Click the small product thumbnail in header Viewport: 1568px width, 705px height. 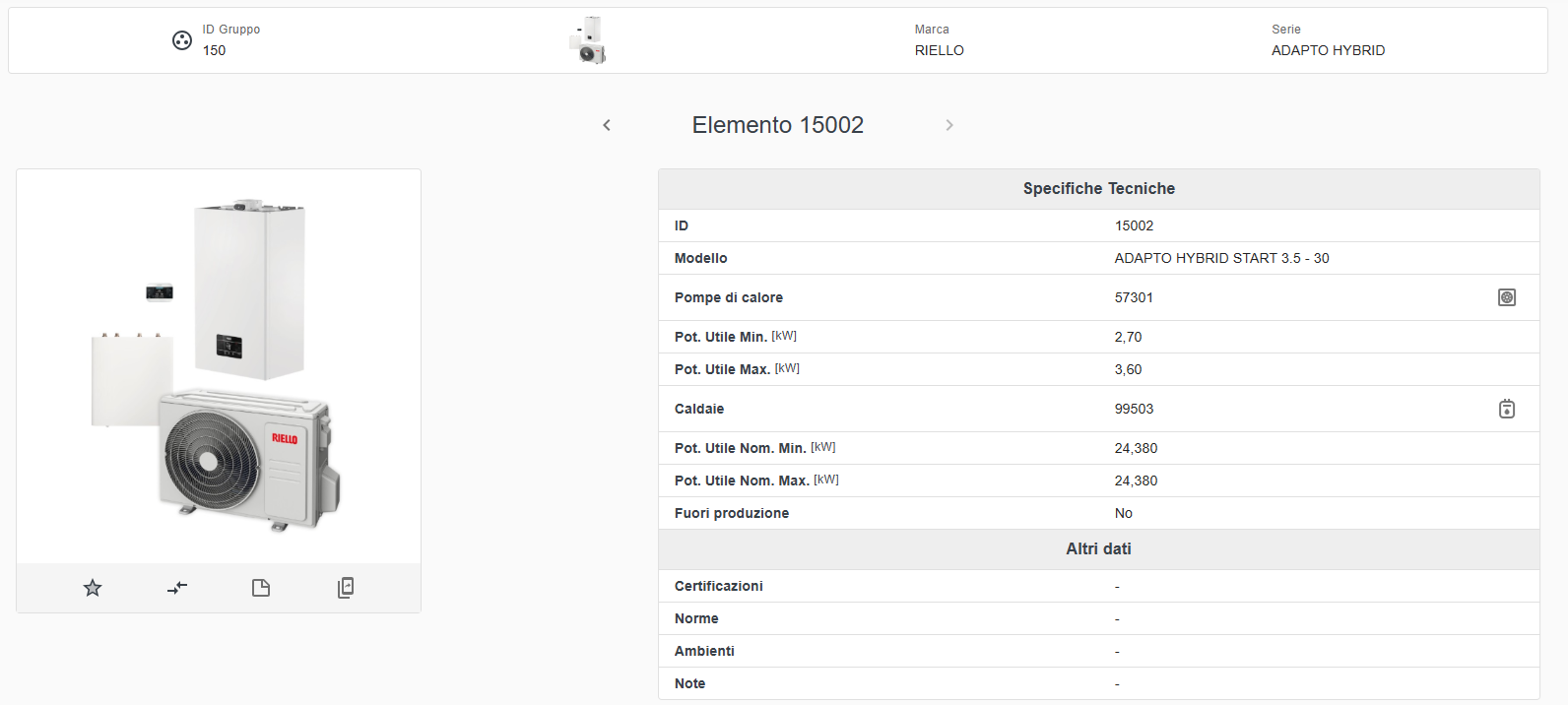(588, 40)
